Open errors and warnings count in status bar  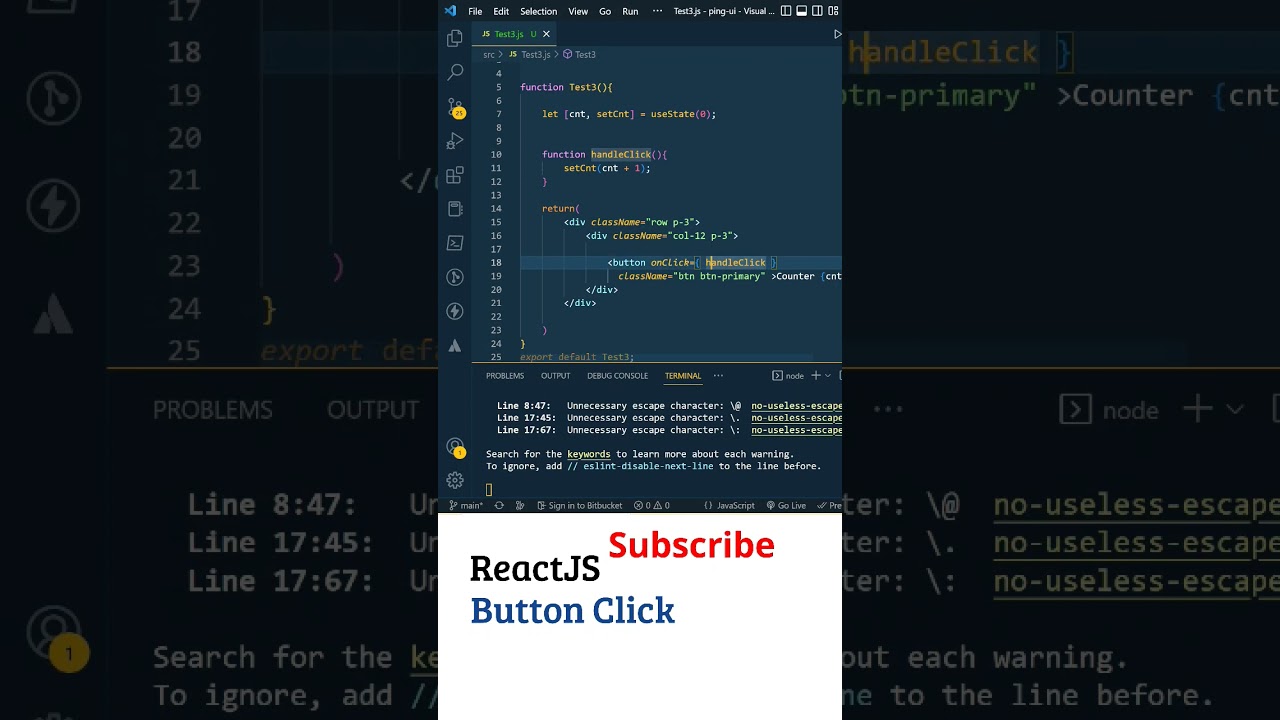click(652, 506)
